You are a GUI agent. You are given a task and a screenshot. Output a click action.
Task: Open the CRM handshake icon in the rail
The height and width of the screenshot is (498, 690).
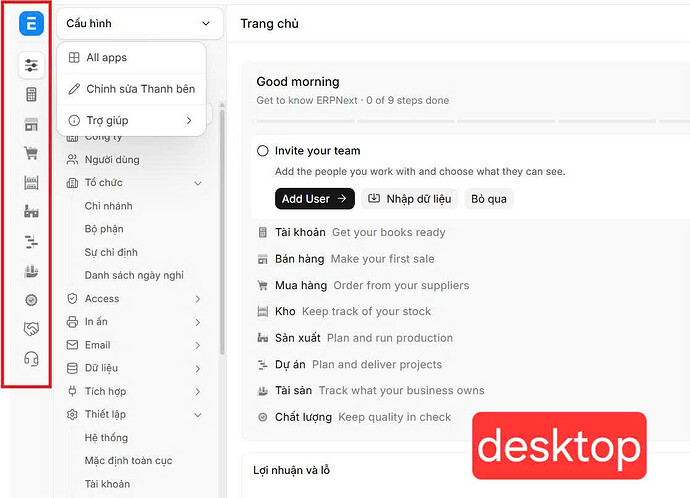click(x=31, y=329)
